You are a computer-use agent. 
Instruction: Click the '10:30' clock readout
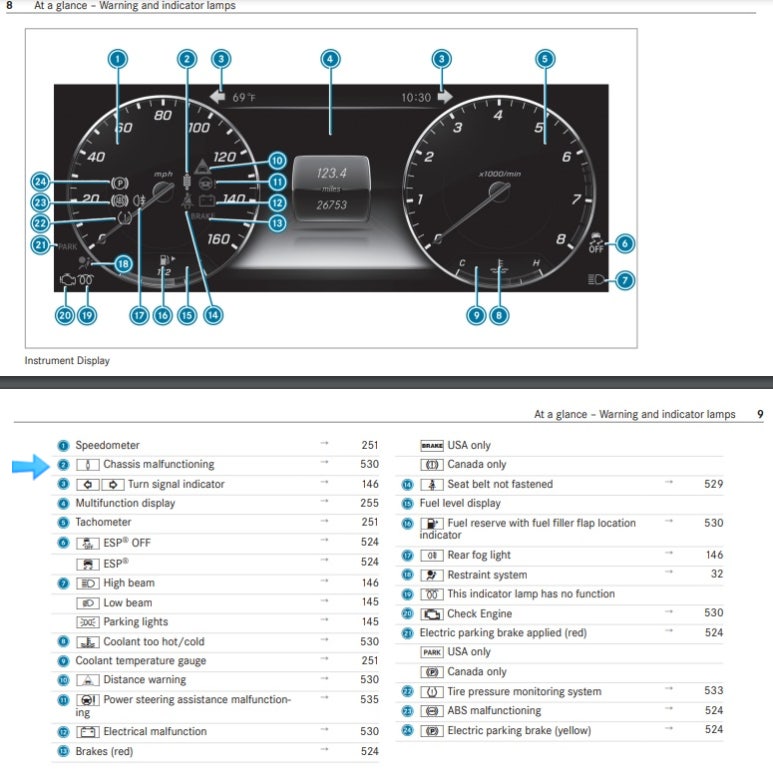(x=416, y=97)
